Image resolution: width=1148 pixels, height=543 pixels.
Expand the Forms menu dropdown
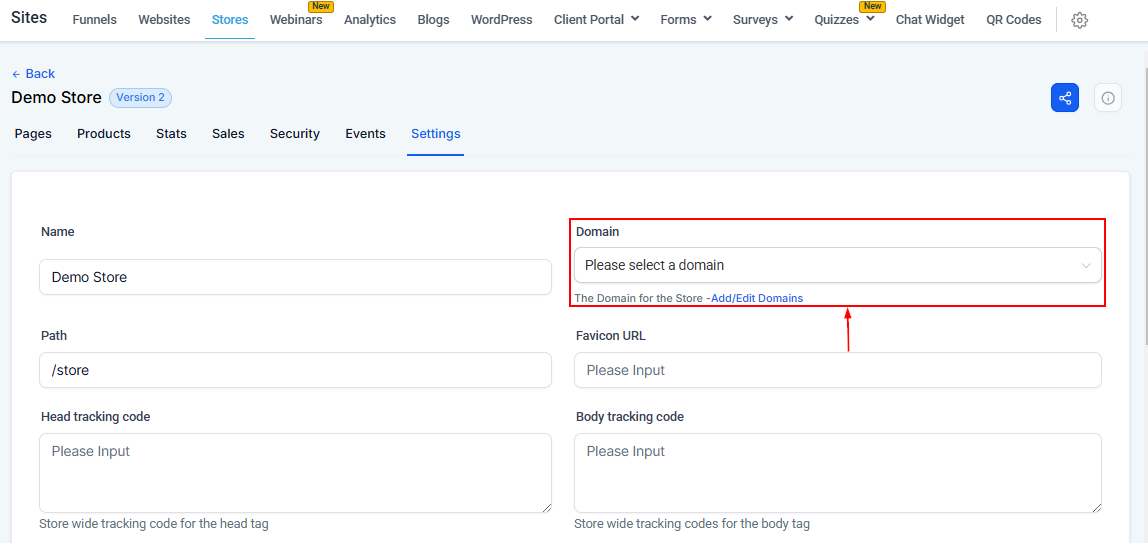tap(686, 20)
